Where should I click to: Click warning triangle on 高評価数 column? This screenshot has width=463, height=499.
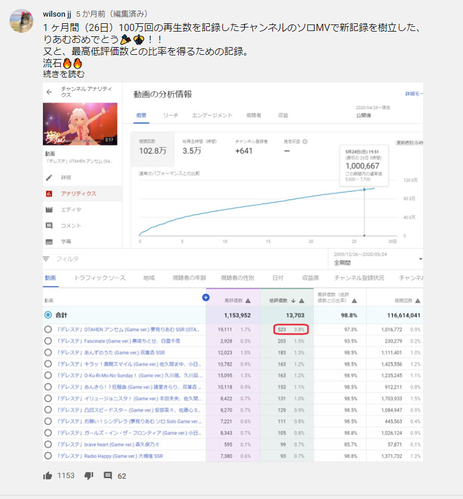248,301
